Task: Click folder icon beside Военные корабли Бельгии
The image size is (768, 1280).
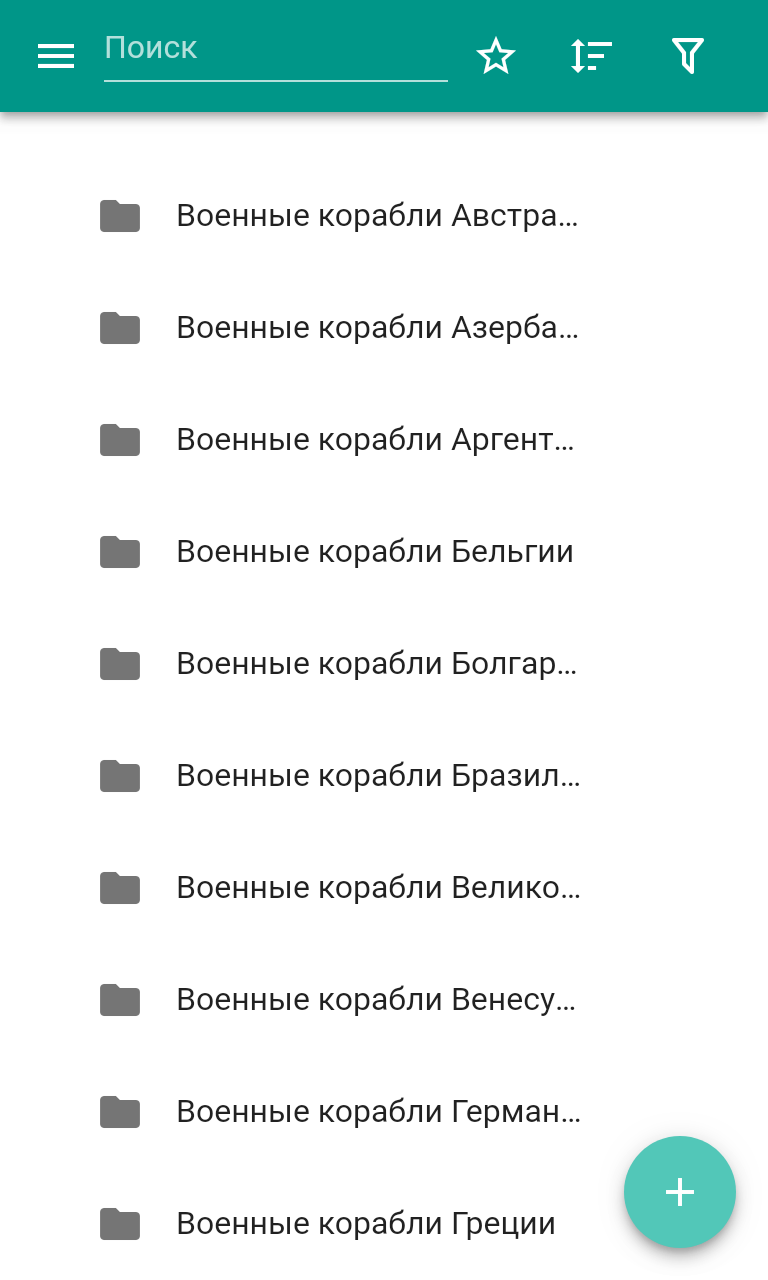Action: 120,552
